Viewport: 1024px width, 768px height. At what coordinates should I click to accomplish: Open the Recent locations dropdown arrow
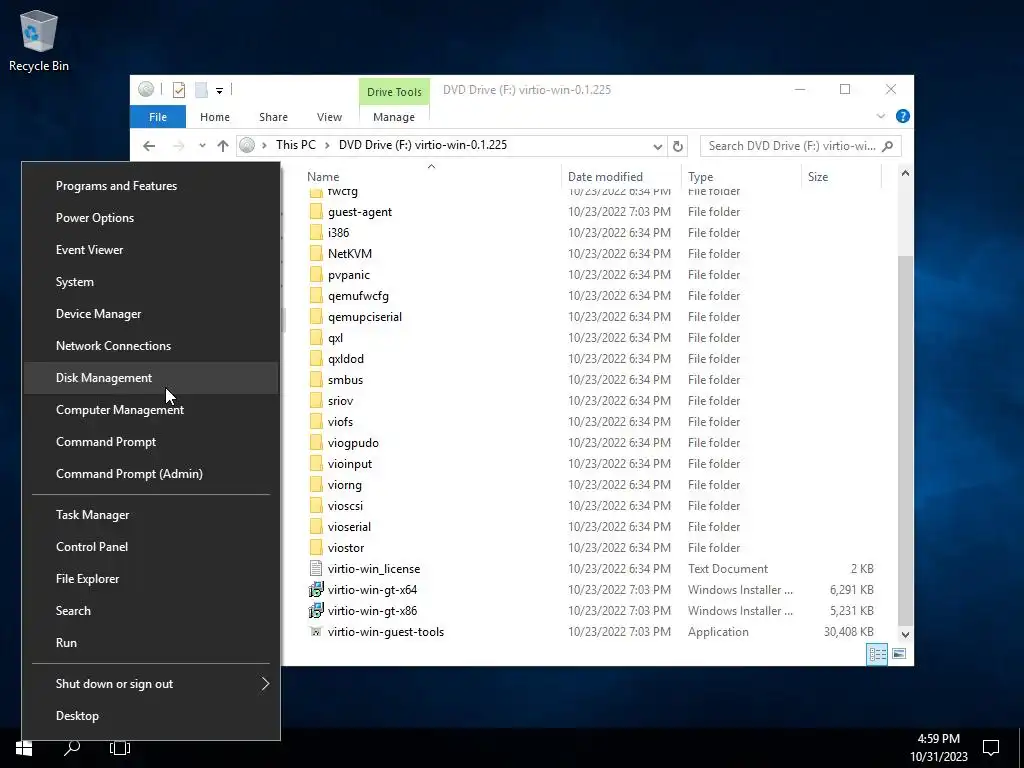click(x=202, y=146)
